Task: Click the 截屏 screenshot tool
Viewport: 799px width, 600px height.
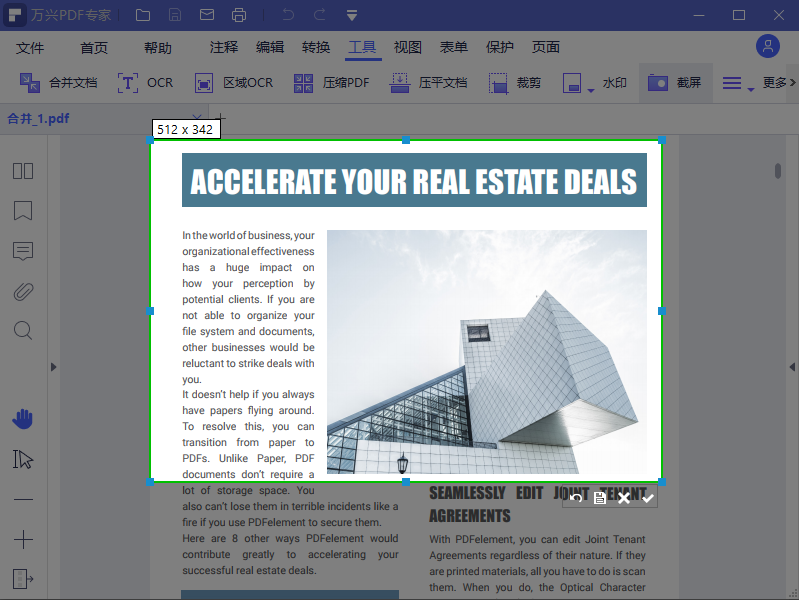Action: click(674, 83)
